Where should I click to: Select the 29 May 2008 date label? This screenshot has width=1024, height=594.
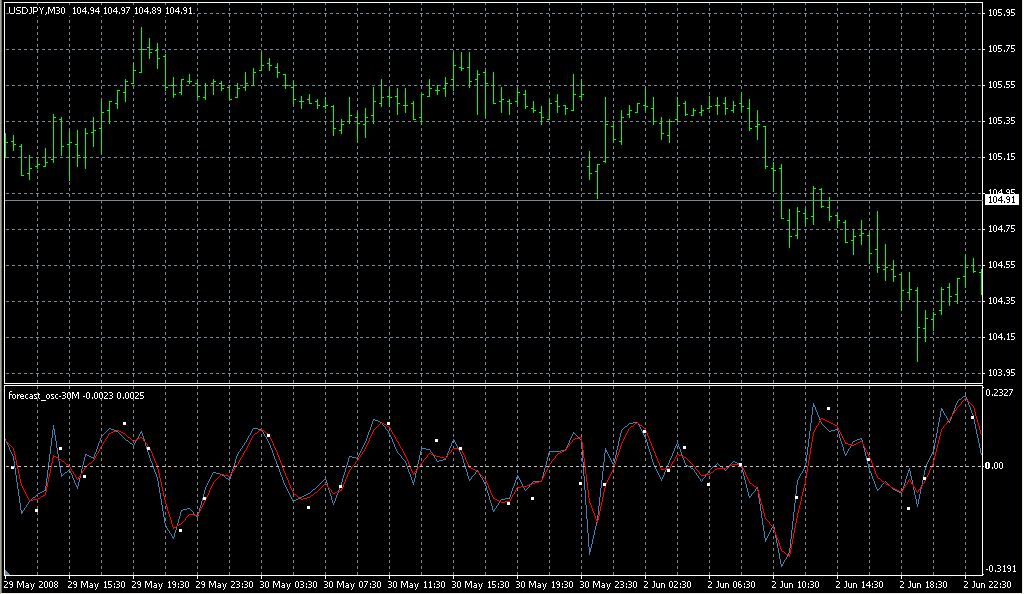[x=32, y=584]
